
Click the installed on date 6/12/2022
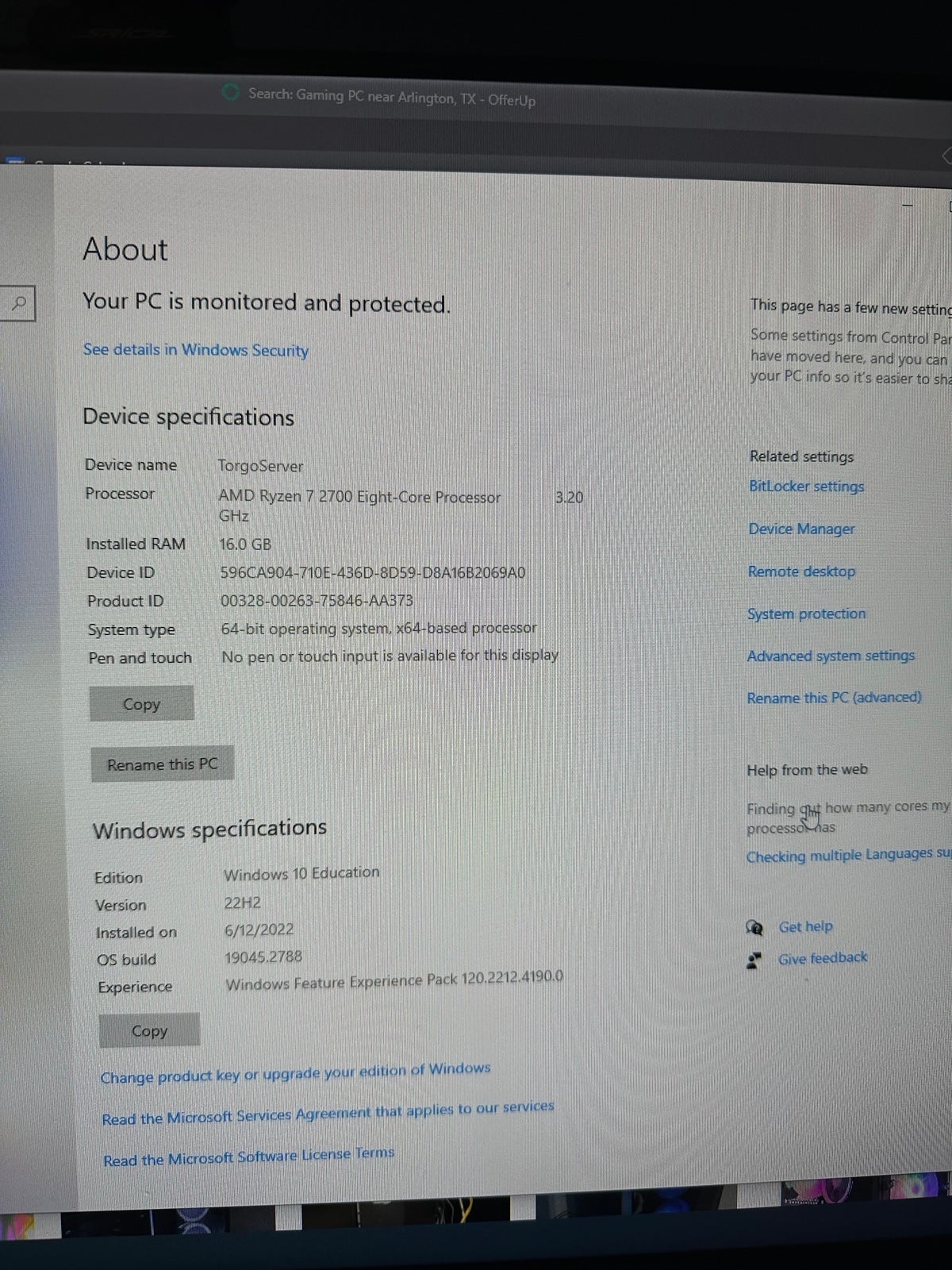[259, 930]
